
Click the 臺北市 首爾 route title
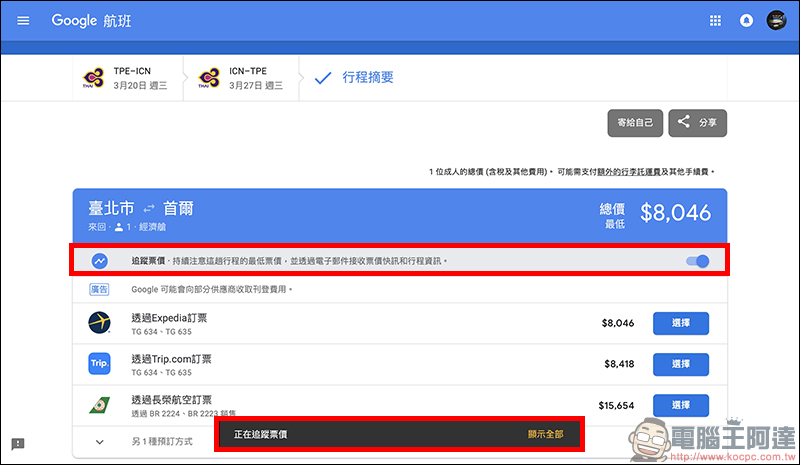point(141,208)
